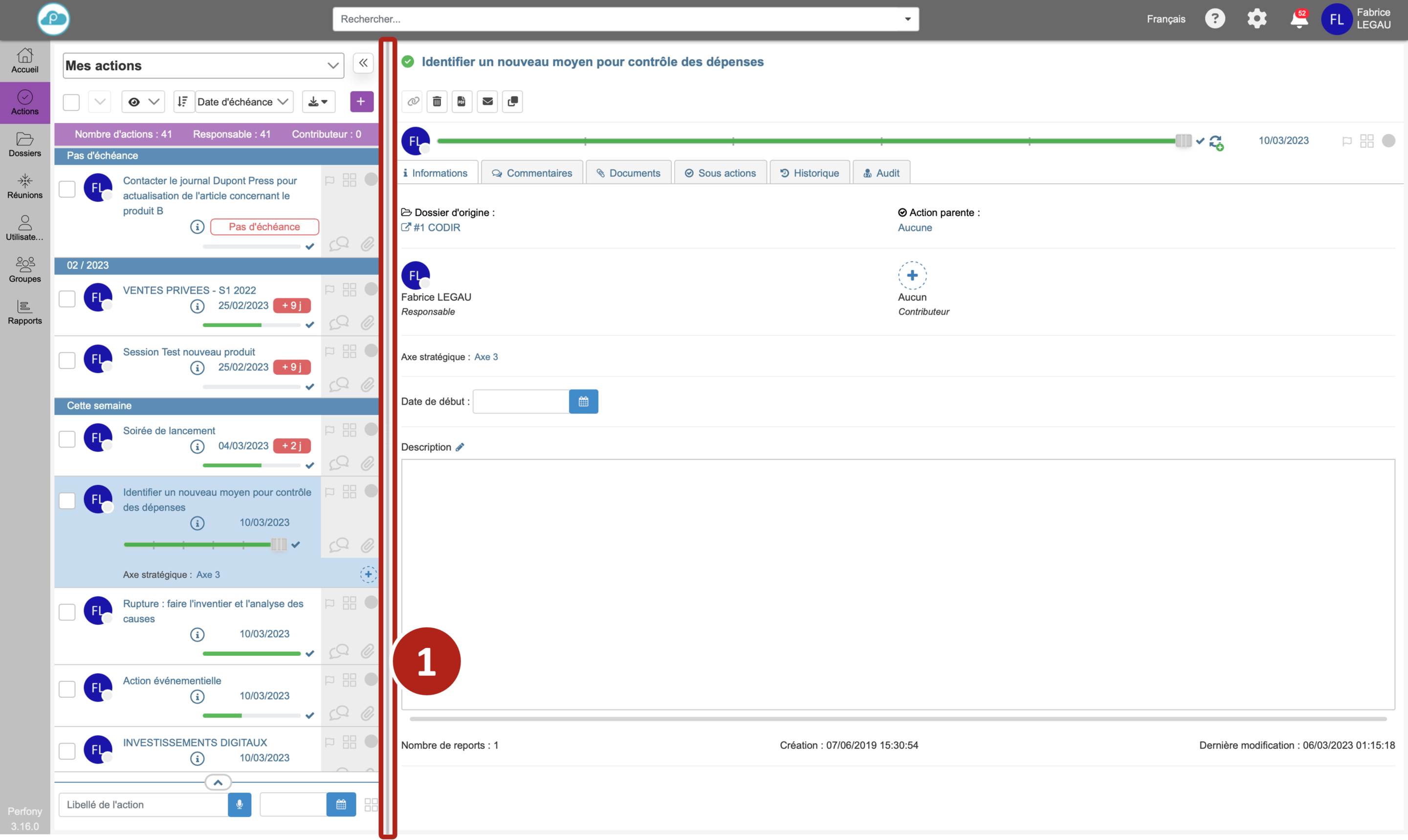Open Réunions in the left sidebar

(25, 186)
